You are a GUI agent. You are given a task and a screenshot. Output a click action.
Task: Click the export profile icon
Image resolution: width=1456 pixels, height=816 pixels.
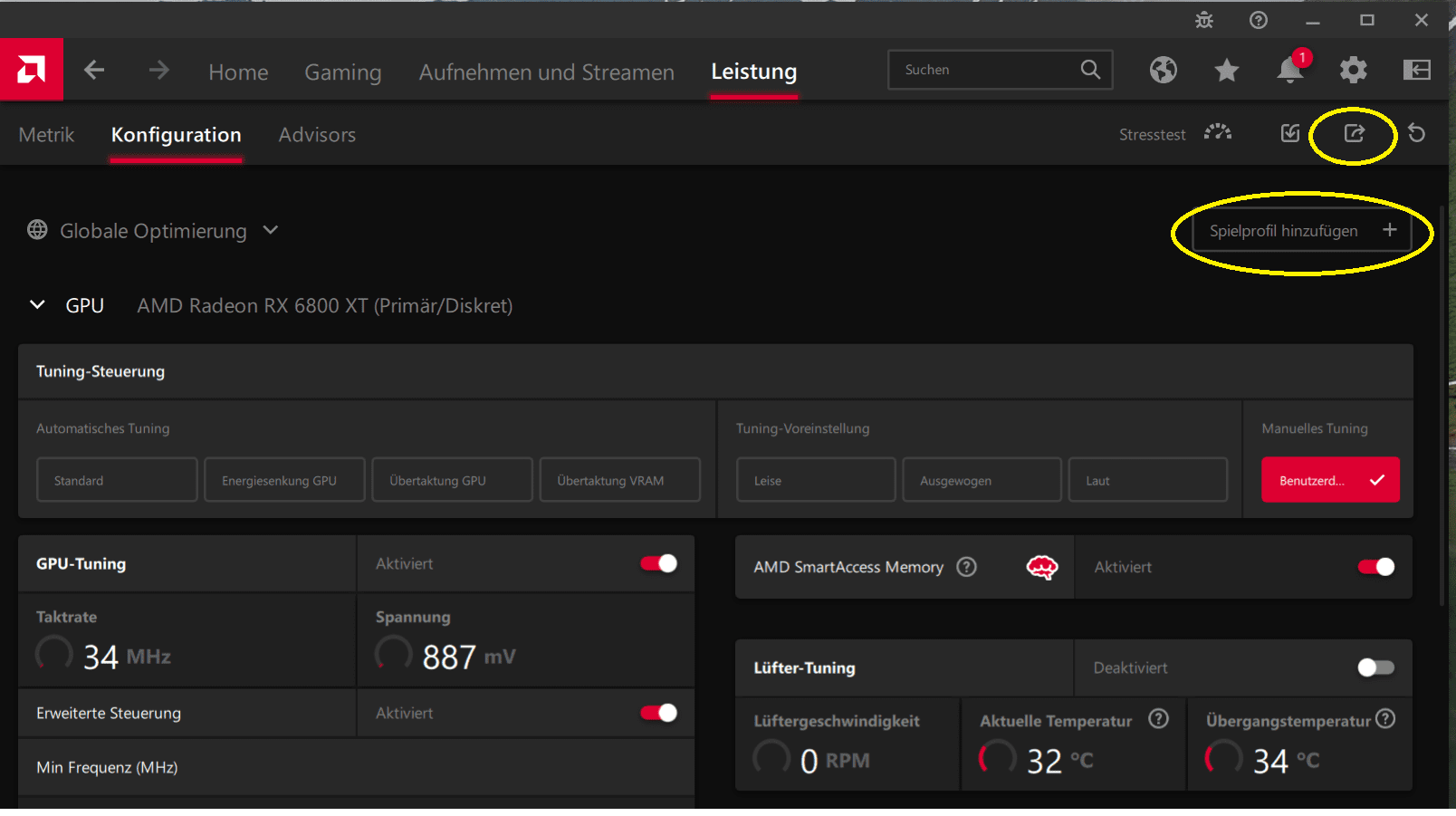pyautogui.click(x=1354, y=134)
